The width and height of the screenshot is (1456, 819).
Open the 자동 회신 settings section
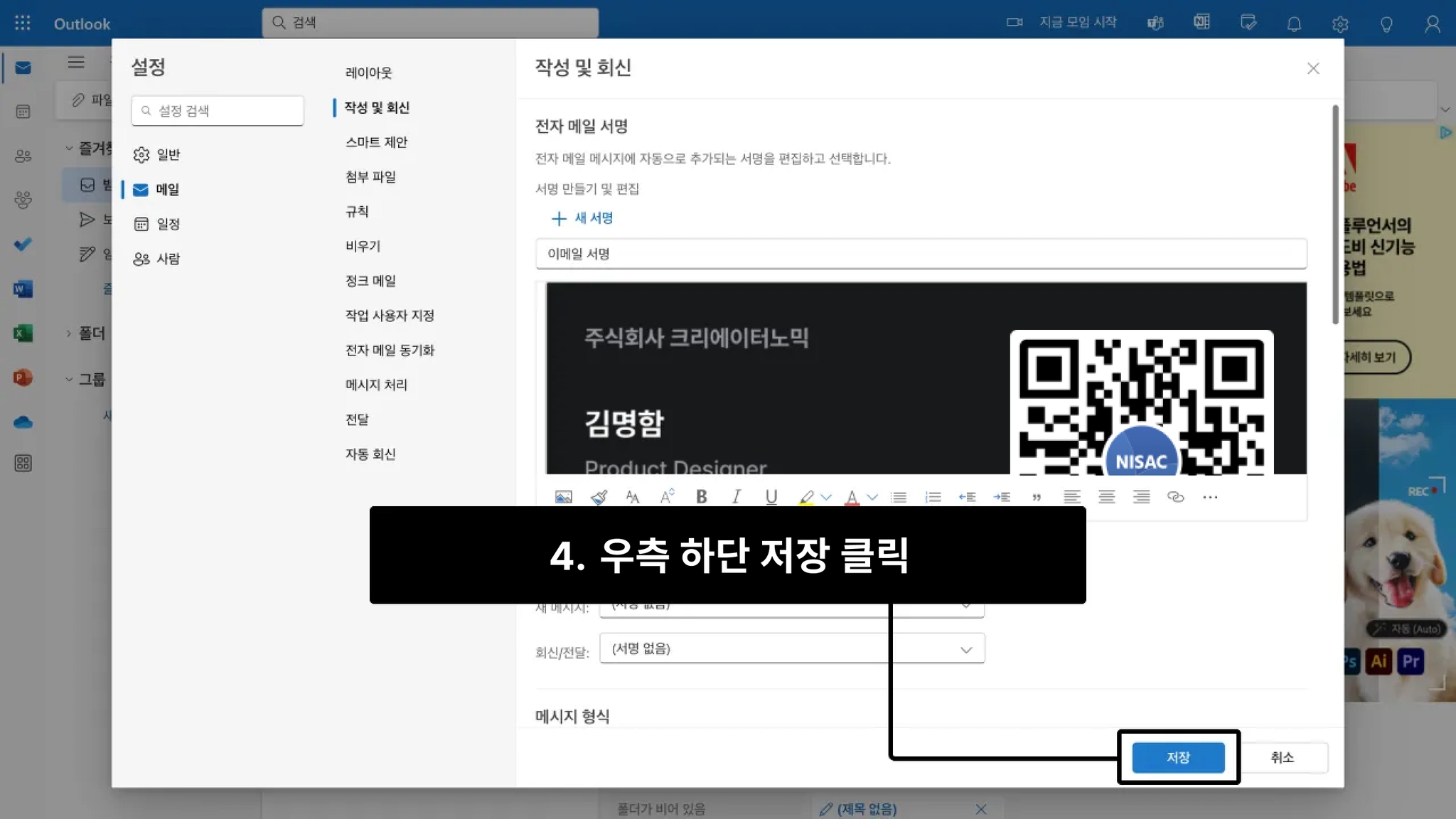(370, 454)
